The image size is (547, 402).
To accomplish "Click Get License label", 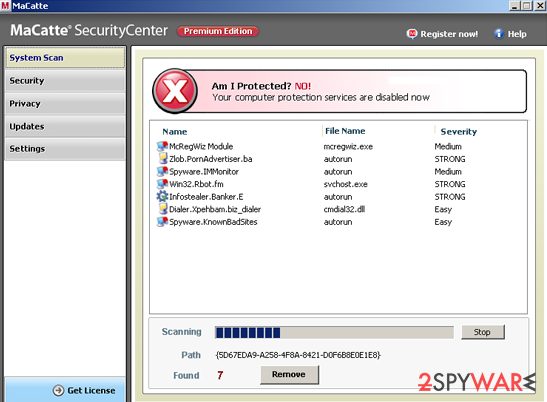I will 91,390.
